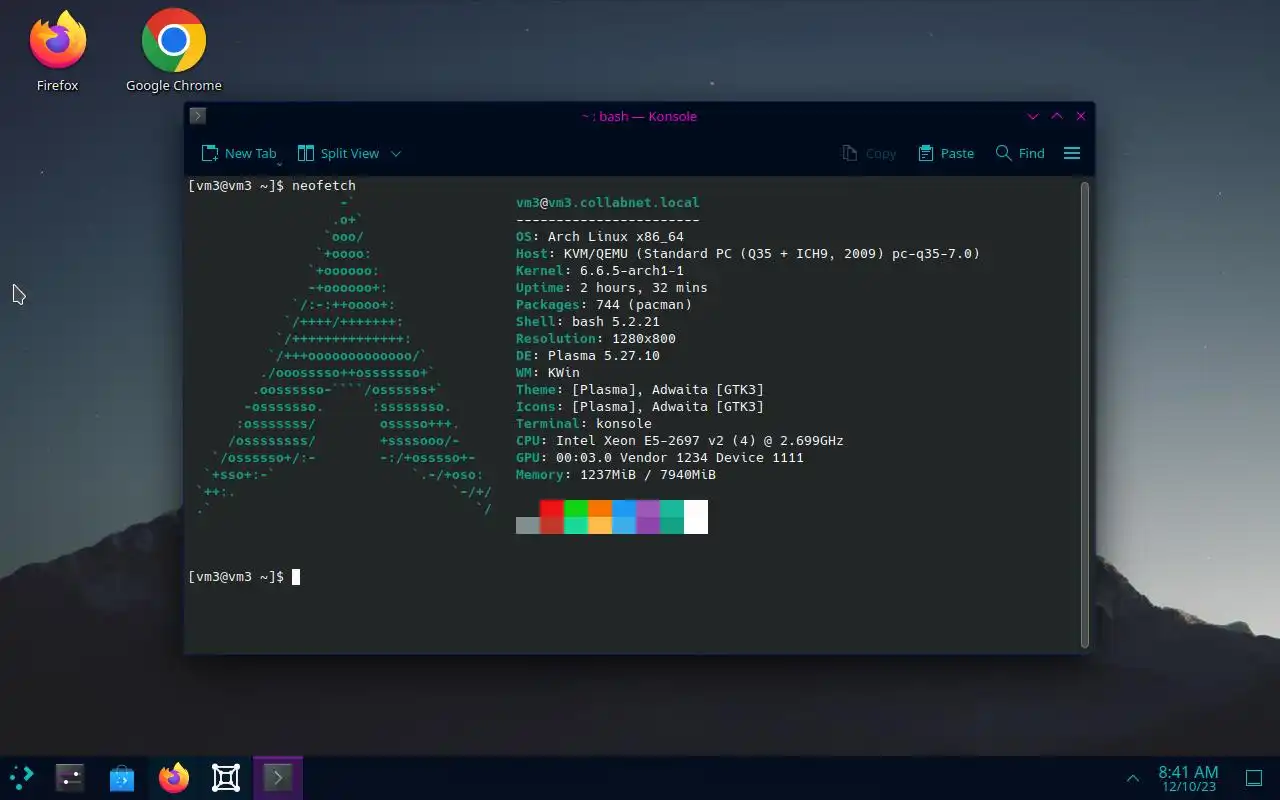Click the GPU 'Vendor 1234 Device 1111' text

click(x=712, y=458)
